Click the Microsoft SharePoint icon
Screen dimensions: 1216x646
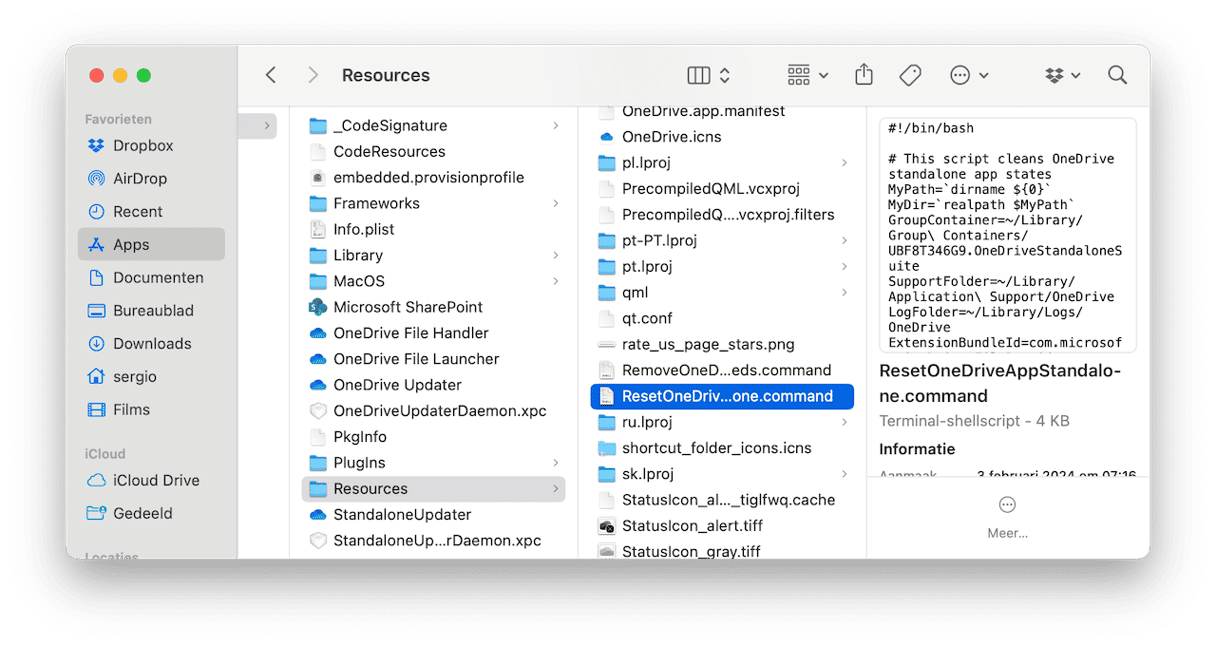[318, 307]
